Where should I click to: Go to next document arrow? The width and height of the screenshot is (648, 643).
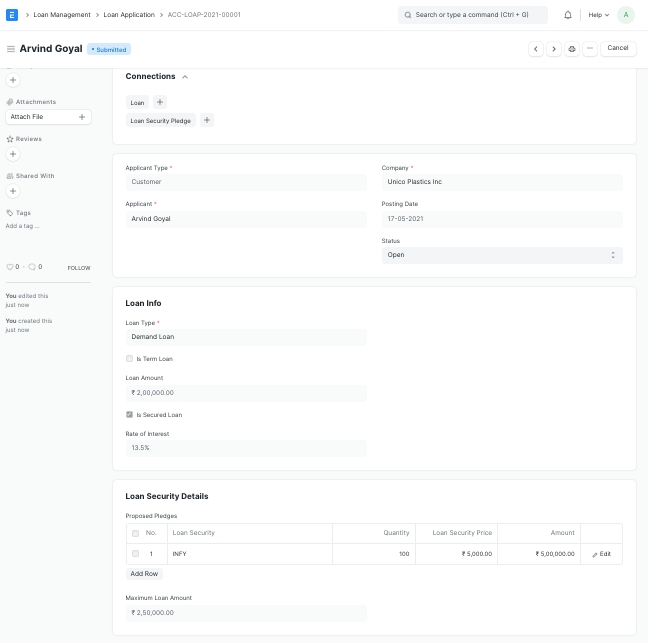click(x=554, y=48)
